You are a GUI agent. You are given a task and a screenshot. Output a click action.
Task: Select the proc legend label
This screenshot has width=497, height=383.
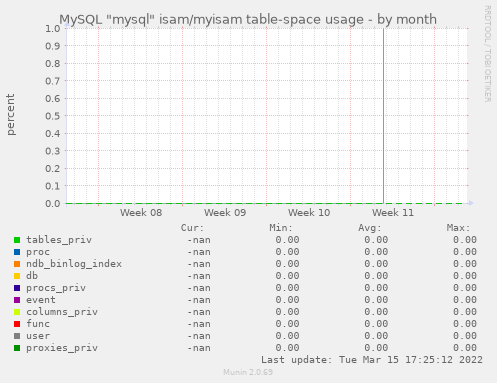pos(38,252)
